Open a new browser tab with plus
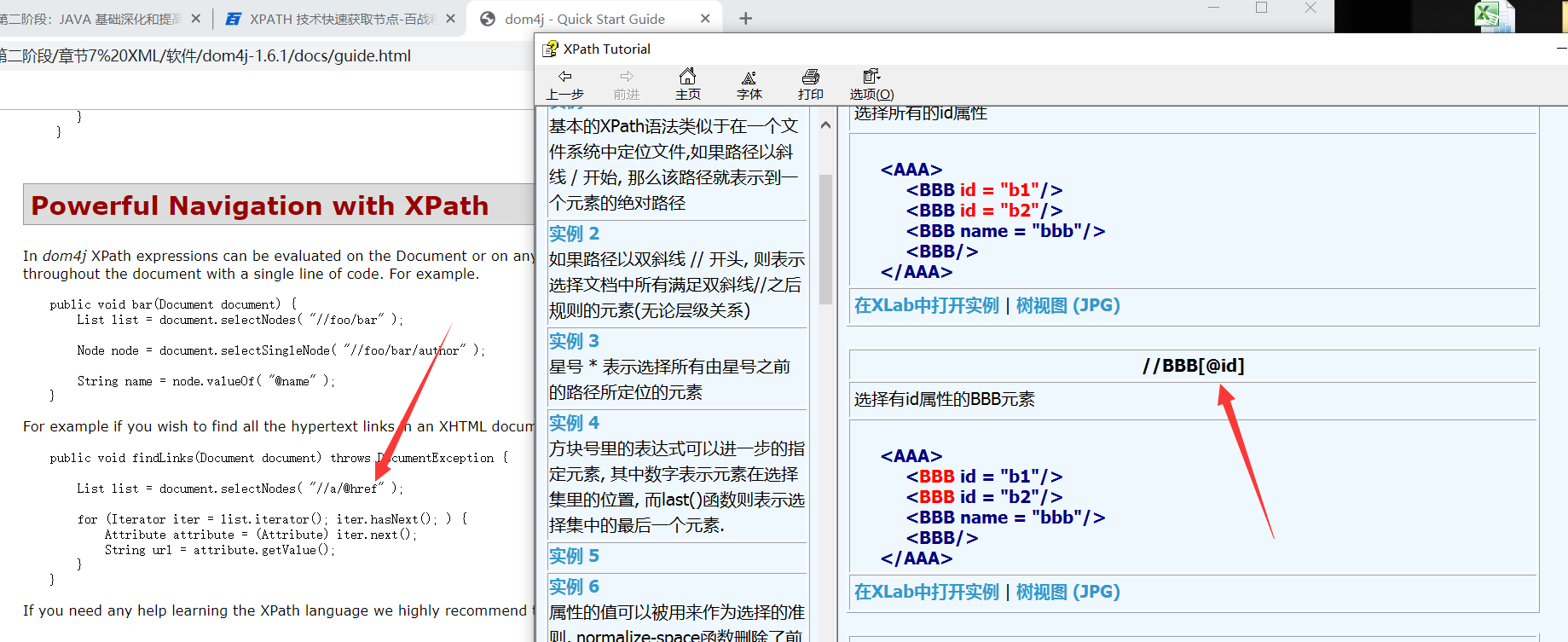The height and width of the screenshot is (642, 1568). (745, 19)
